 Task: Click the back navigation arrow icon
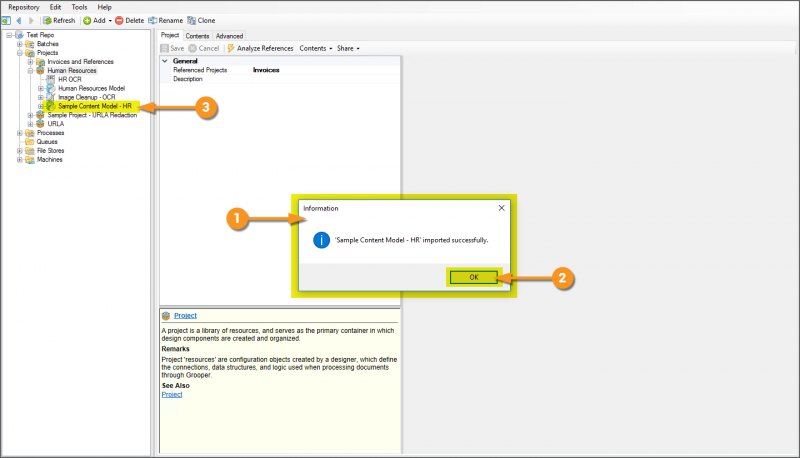pos(19,20)
